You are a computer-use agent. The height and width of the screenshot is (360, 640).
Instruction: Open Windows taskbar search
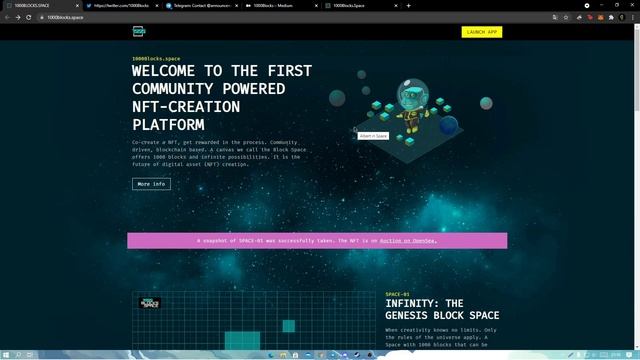click(18, 355)
